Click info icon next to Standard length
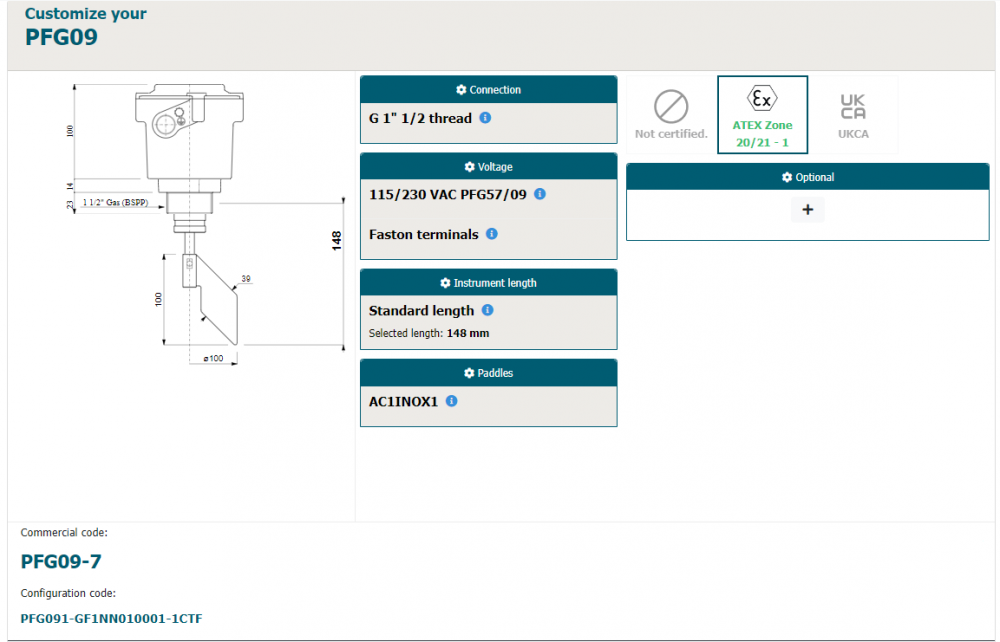This screenshot has width=1000, height=642. 487,311
